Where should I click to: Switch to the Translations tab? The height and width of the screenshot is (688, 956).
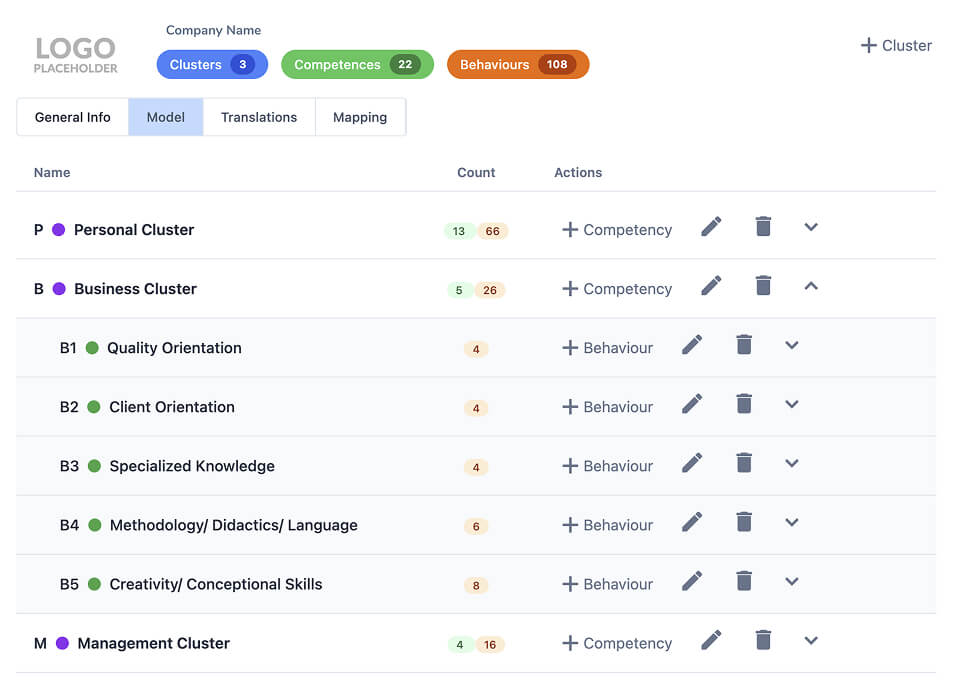pyautogui.click(x=259, y=117)
